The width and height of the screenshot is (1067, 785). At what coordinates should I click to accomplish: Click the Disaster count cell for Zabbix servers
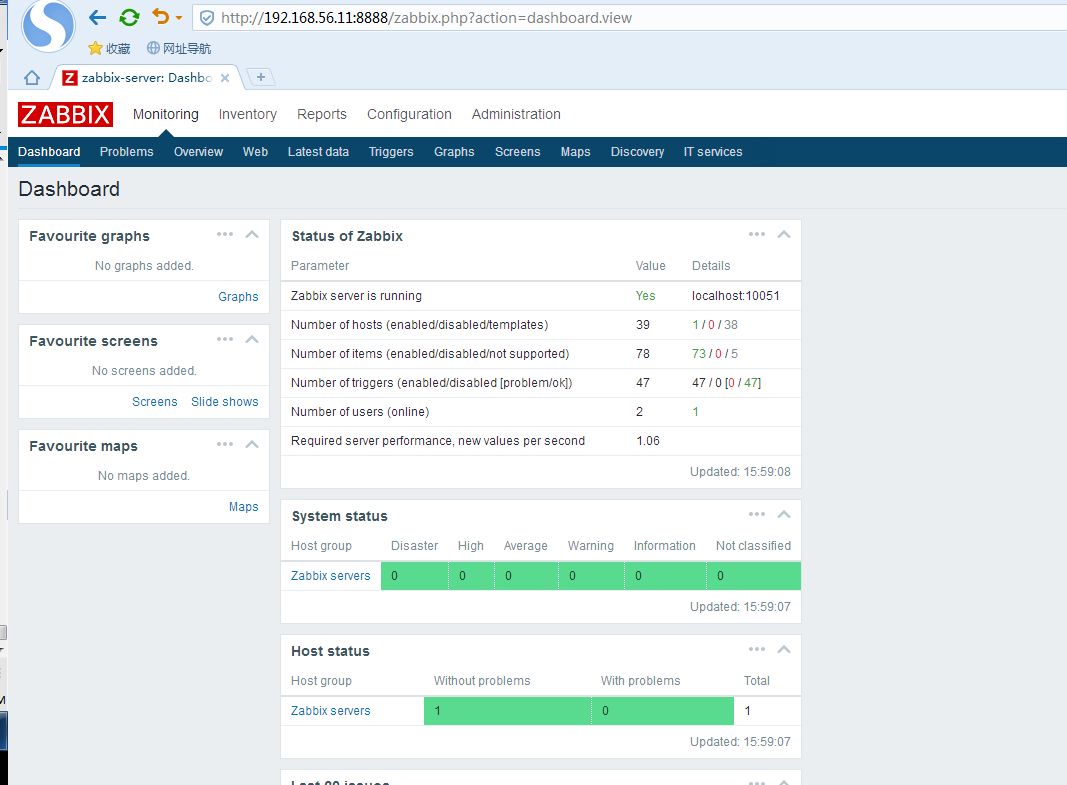pyautogui.click(x=414, y=575)
